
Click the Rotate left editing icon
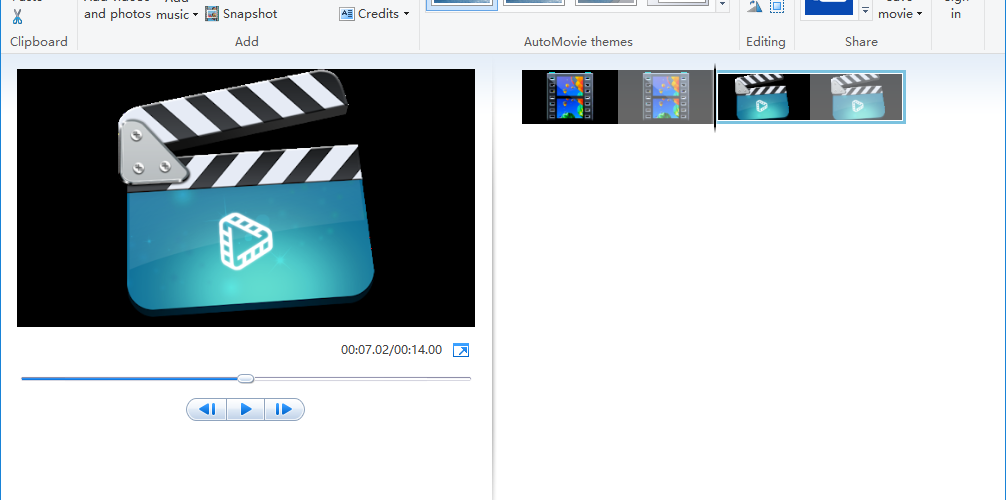(755, 7)
